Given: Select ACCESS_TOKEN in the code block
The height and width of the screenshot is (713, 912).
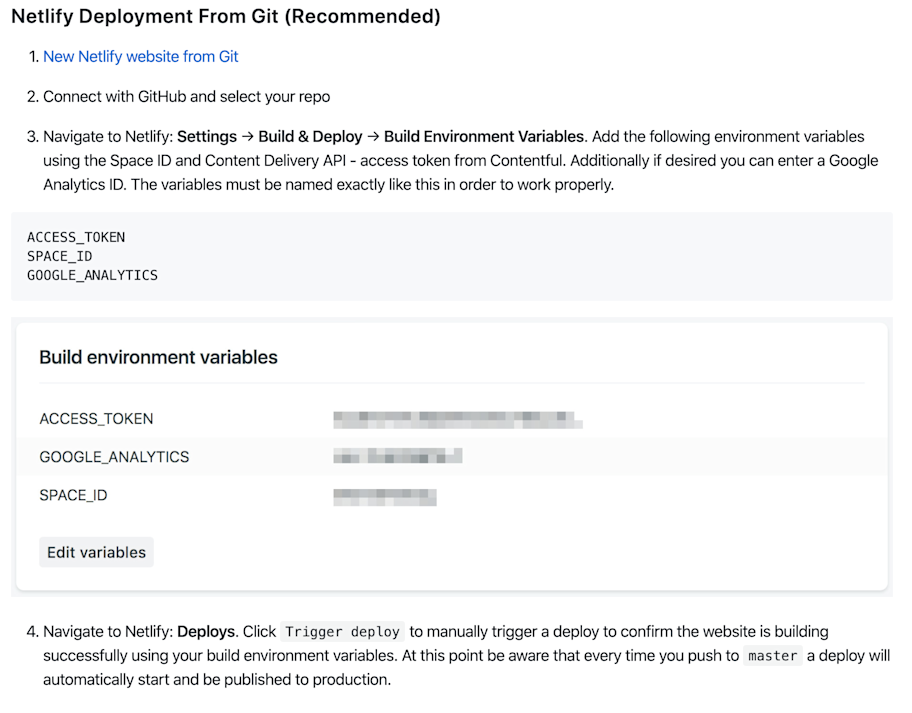Looking at the screenshot, I should pos(76,237).
